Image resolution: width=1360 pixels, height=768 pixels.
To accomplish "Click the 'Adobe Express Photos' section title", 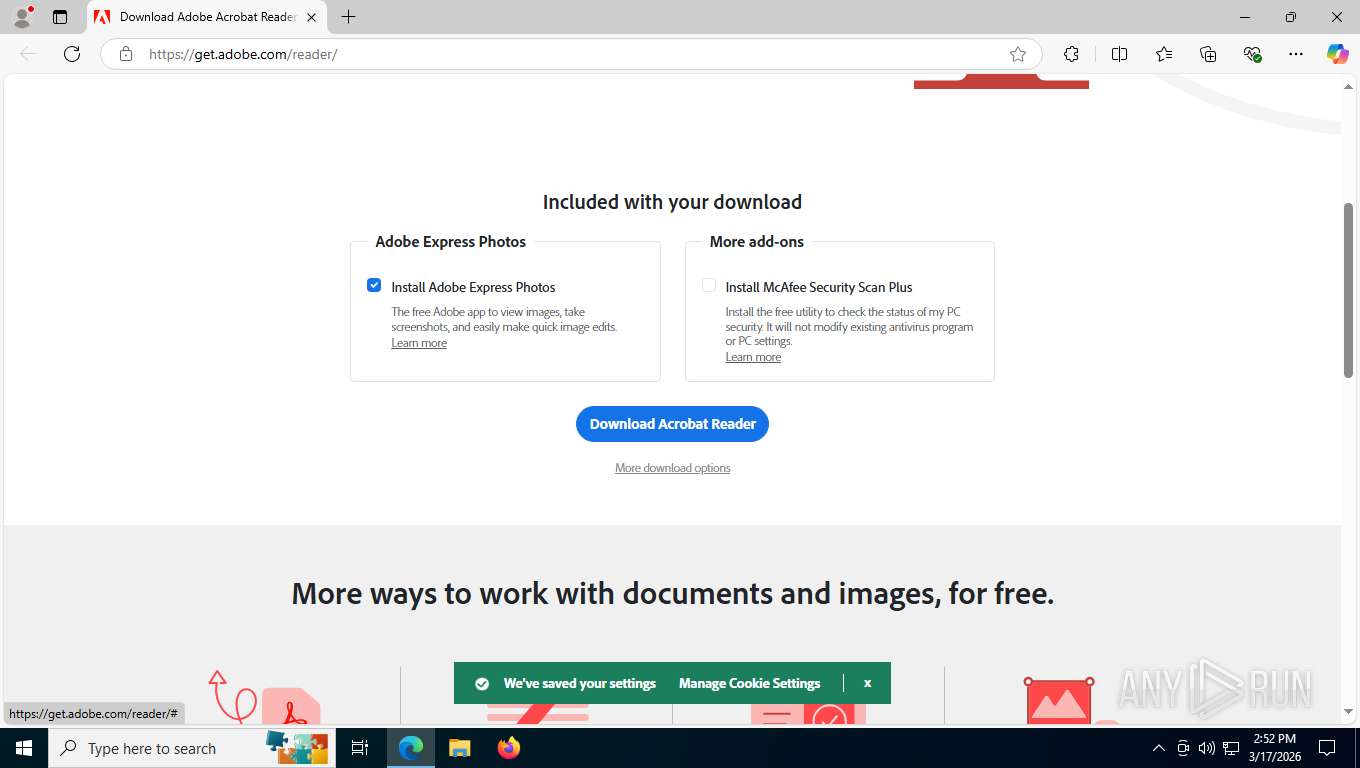I will click(450, 241).
